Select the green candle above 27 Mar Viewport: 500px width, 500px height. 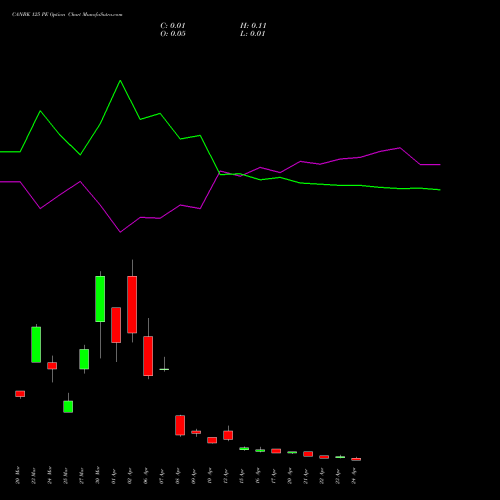[84, 359]
